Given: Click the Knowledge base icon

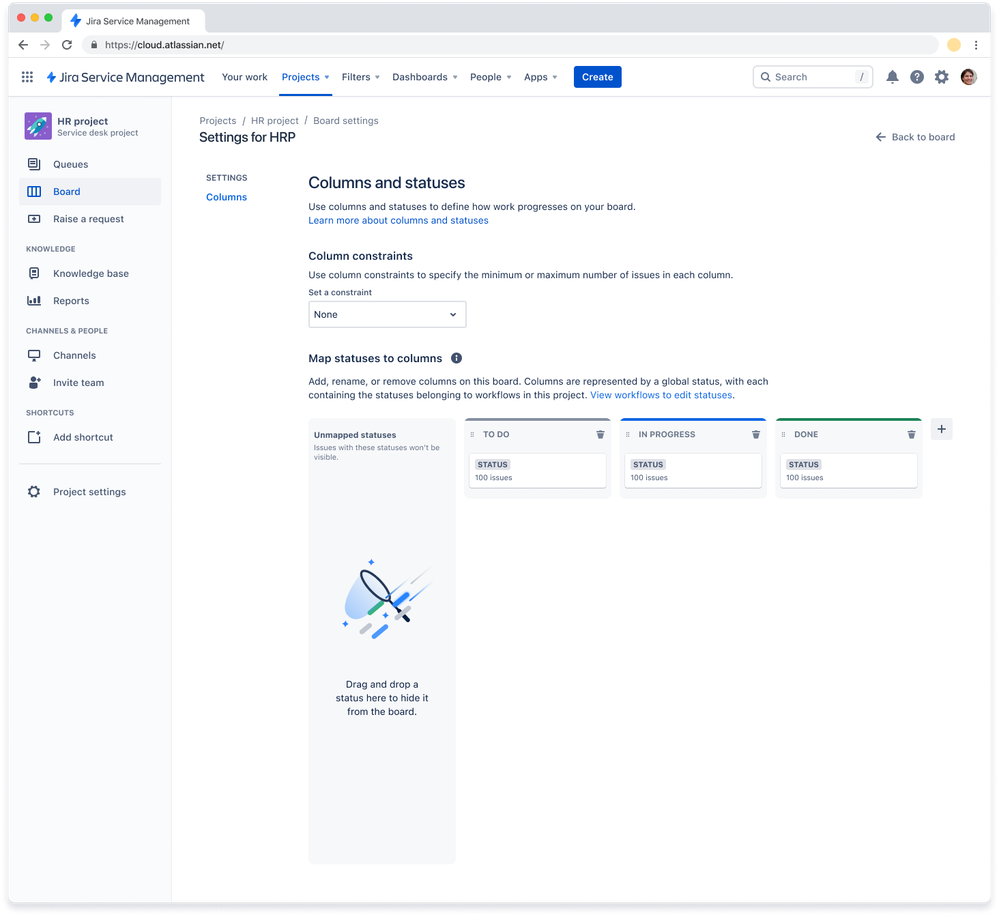Looking at the screenshot, I should [34, 273].
